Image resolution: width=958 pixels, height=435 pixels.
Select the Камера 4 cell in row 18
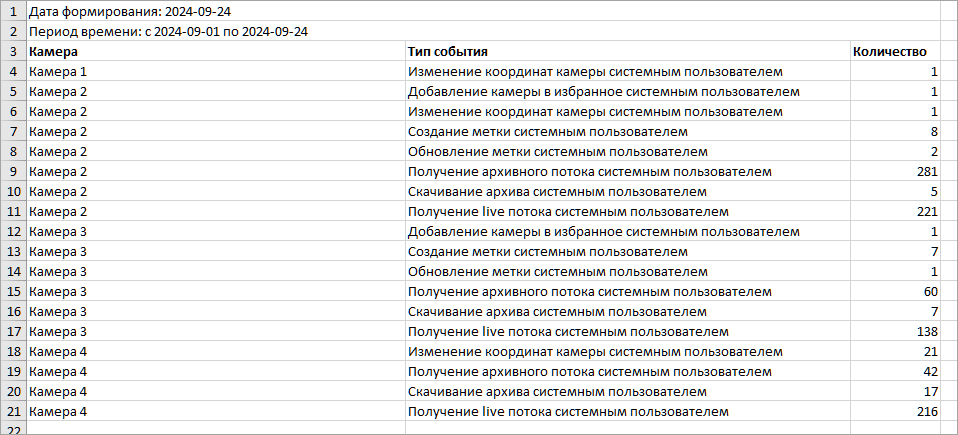pyautogui.click(x=59, y=351)
